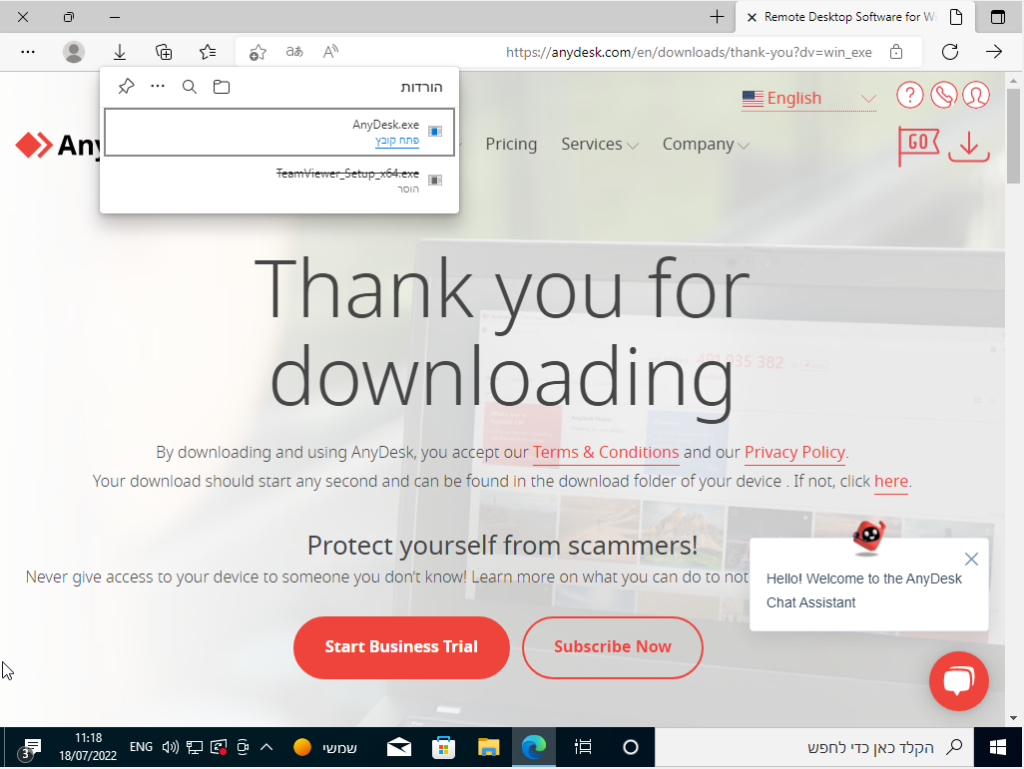Start Read Aloud from address bar
Screen dimensions: 1024x769
(330, 52)
